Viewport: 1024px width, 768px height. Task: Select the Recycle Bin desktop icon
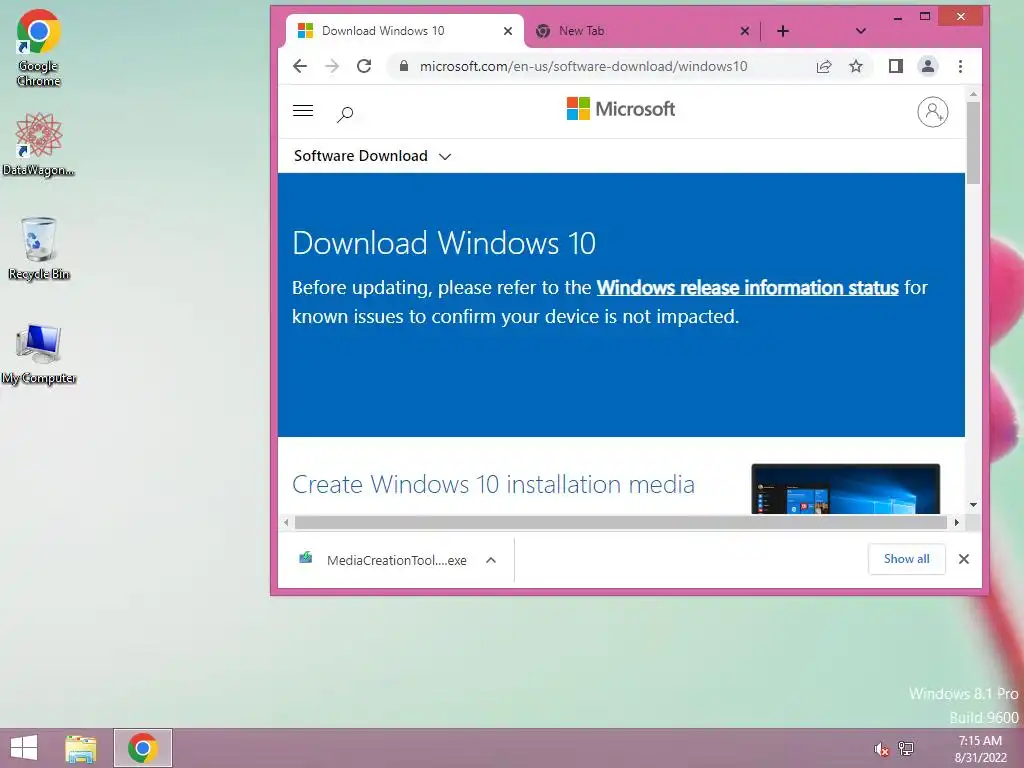(39, 248)
